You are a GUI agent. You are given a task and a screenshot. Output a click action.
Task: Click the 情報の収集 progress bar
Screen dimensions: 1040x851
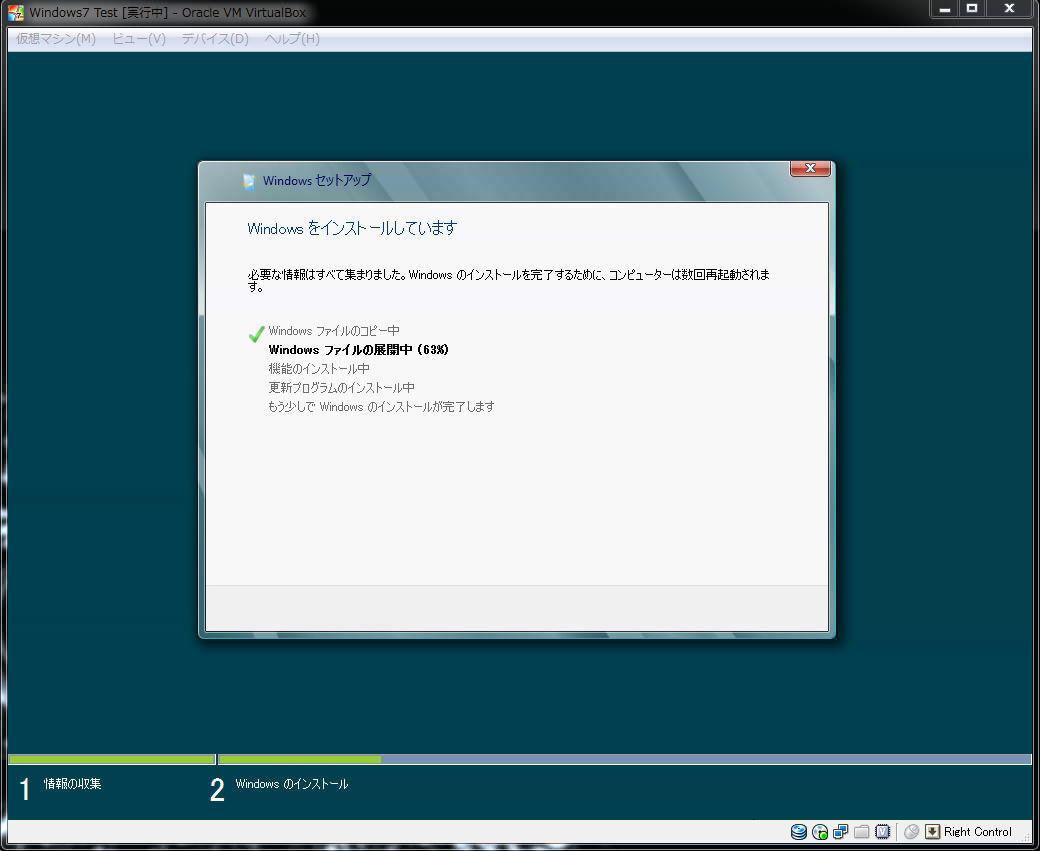click(x=111, y=759)
